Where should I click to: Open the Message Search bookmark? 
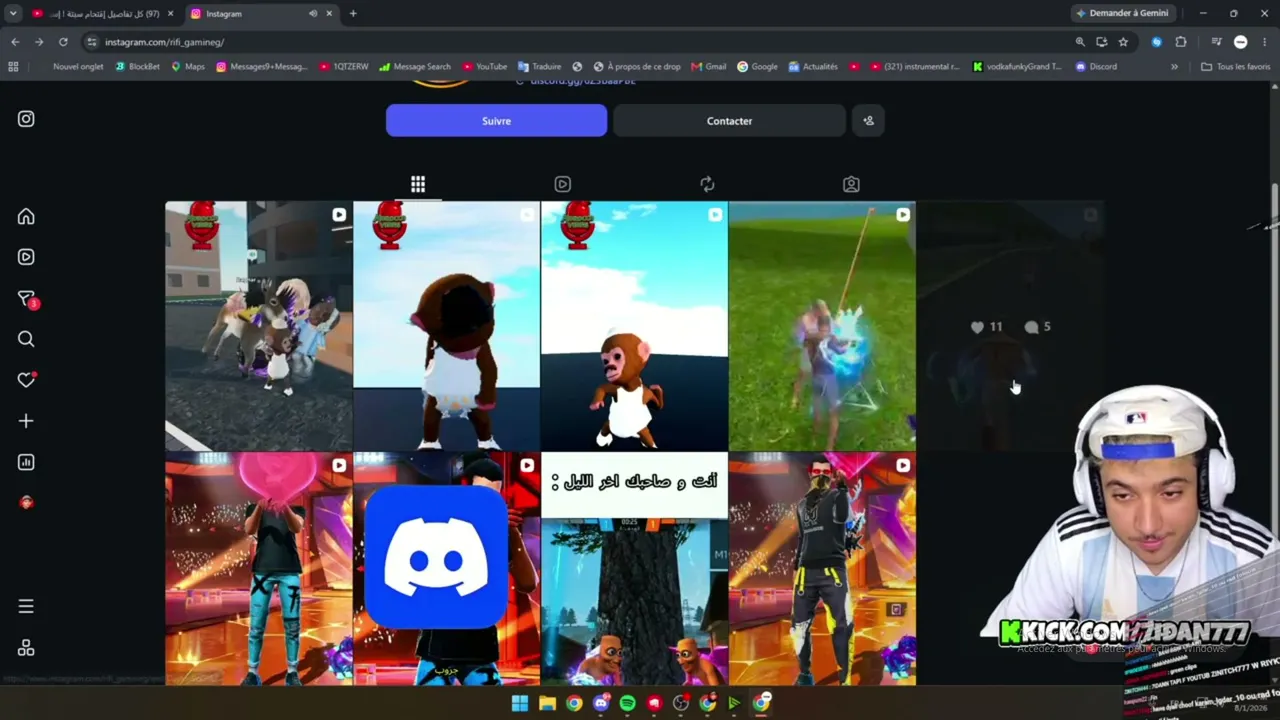pos(414,67)
